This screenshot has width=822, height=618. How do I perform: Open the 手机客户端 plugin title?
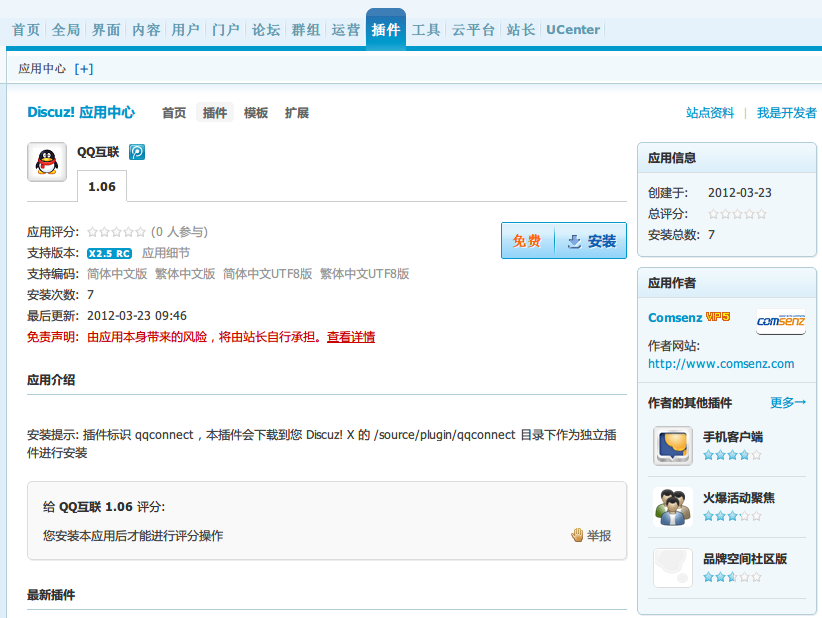click(733, 437)
